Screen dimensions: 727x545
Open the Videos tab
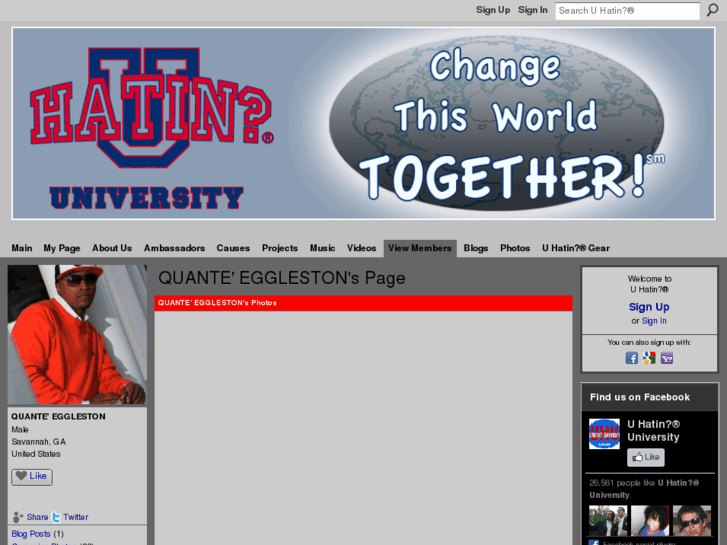(361, 248)
